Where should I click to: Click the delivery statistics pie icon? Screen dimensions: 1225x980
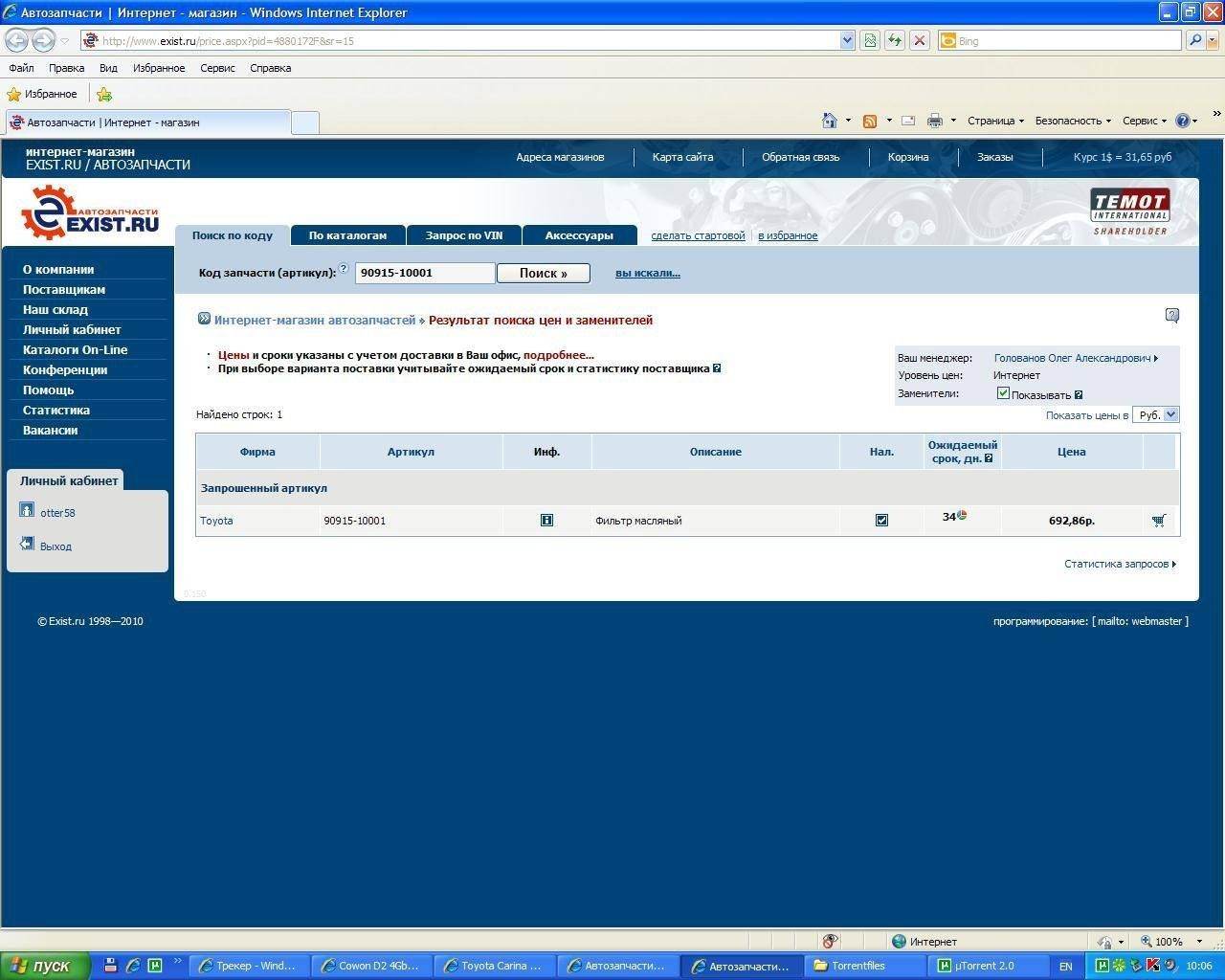pyautogui.click(x=962, y=516)
